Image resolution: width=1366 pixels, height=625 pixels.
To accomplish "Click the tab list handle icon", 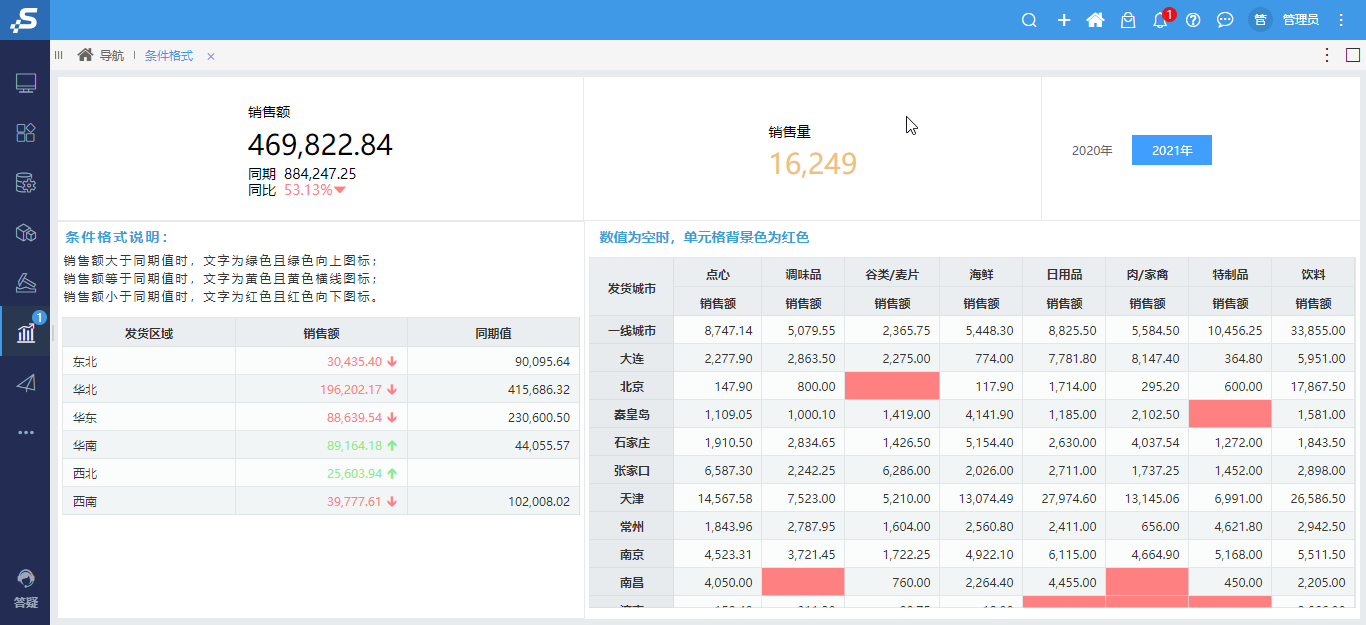I will 59,55.
